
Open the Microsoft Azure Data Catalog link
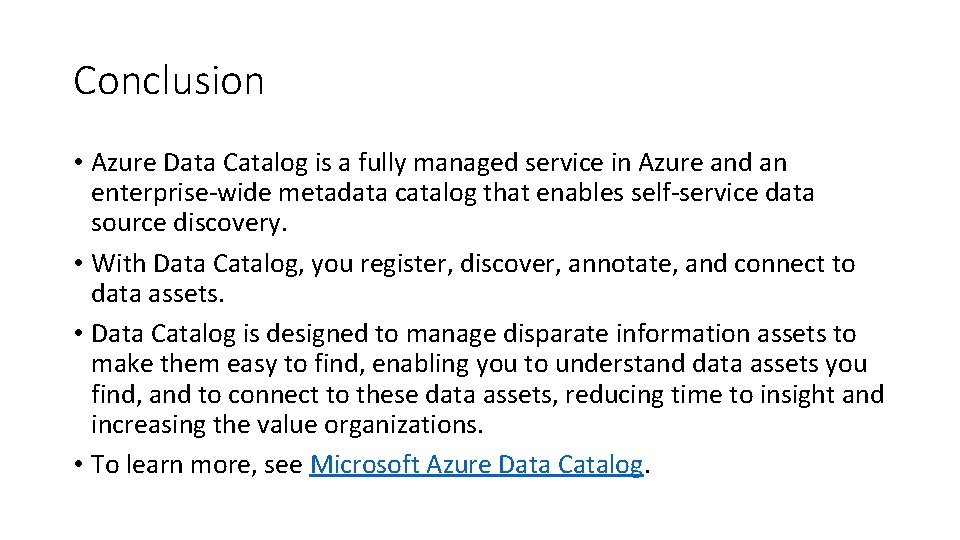point(476,465)
